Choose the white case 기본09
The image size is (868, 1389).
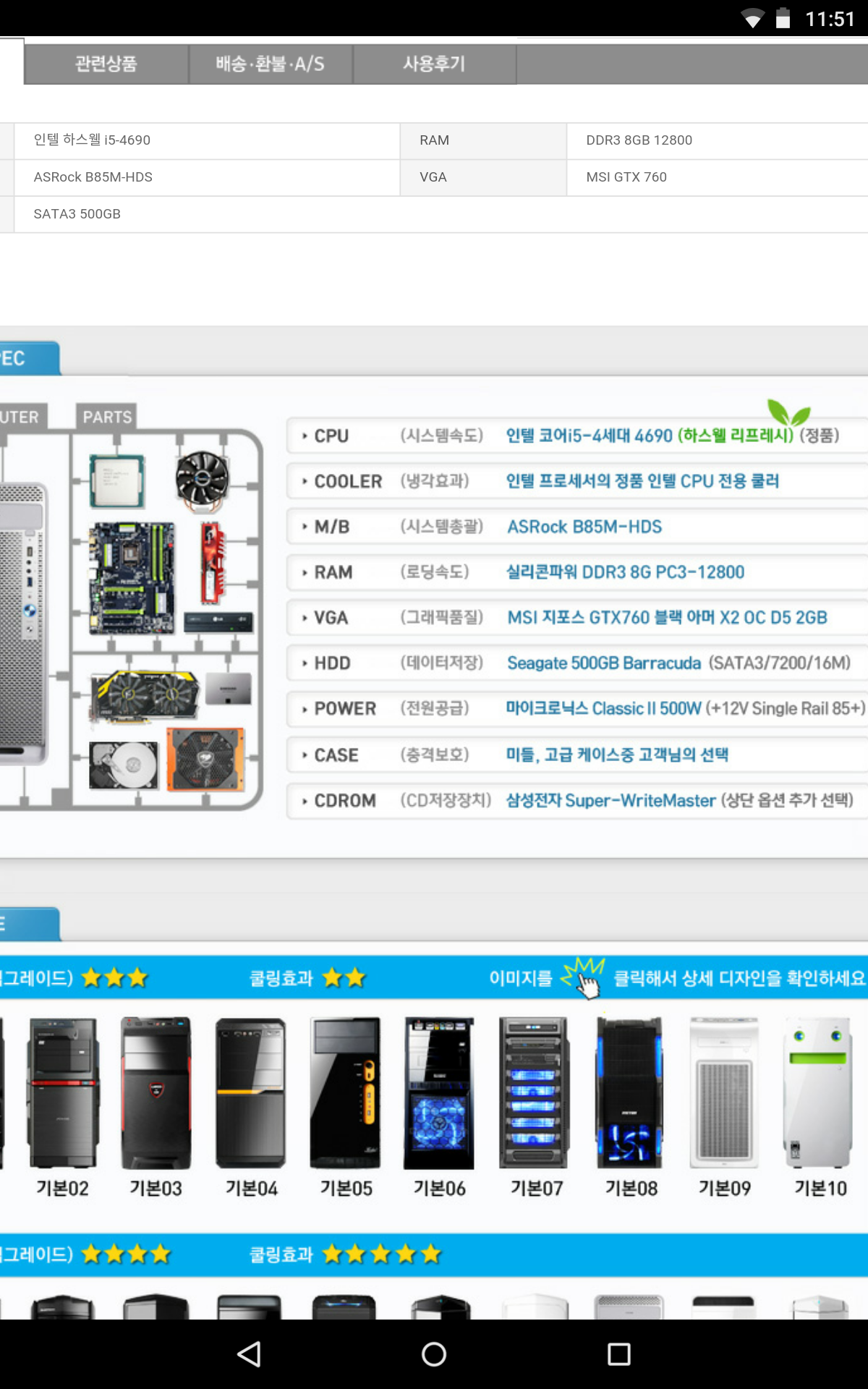pos(724,1108)
